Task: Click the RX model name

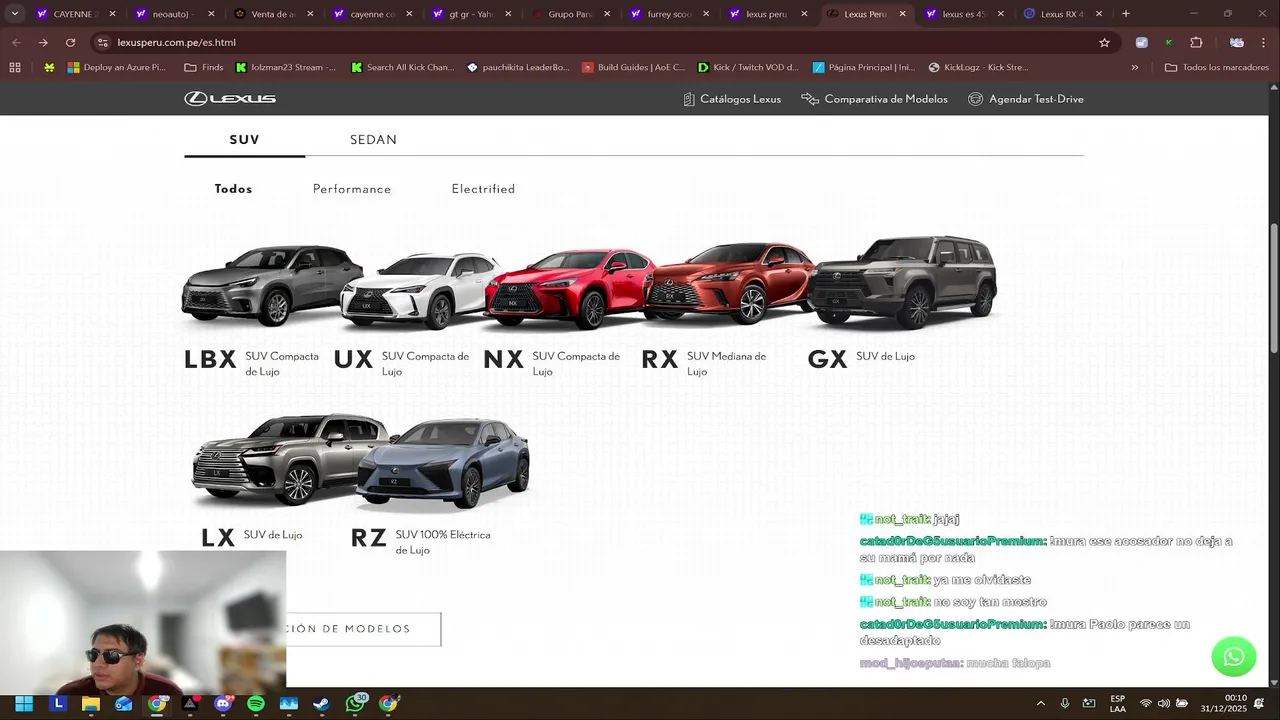Action: click(660, 360)
